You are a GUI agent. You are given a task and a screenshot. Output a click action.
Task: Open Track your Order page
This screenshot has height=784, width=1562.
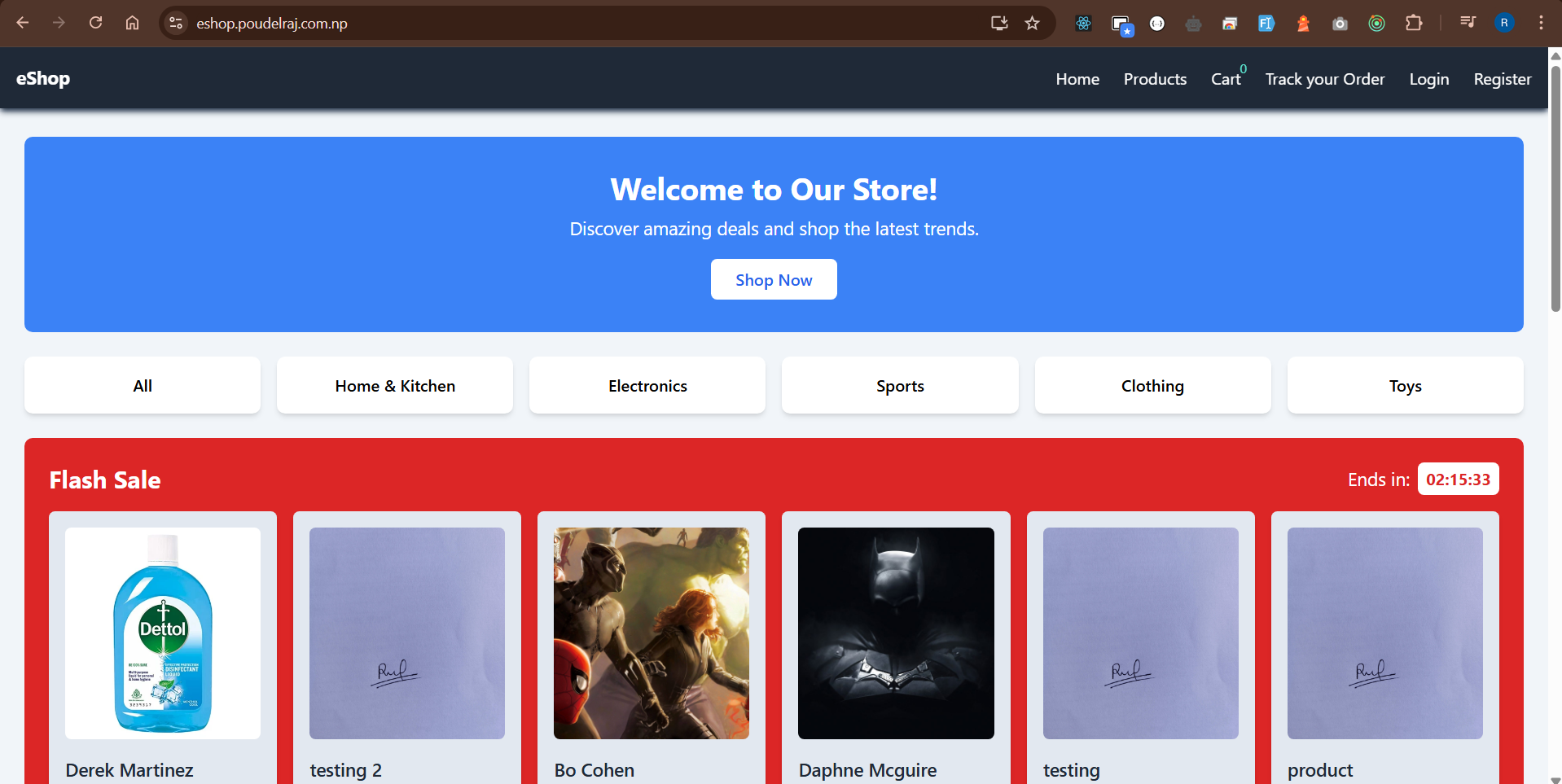point(1325,79)
